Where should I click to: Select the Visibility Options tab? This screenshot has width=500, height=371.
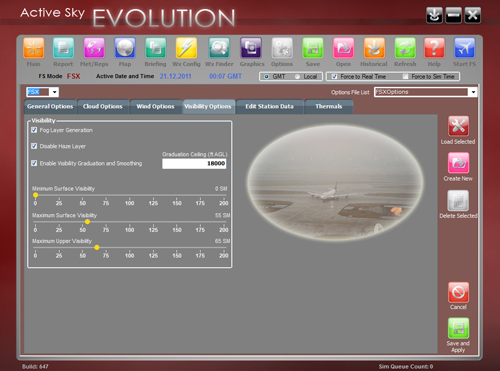coord(208,107)
